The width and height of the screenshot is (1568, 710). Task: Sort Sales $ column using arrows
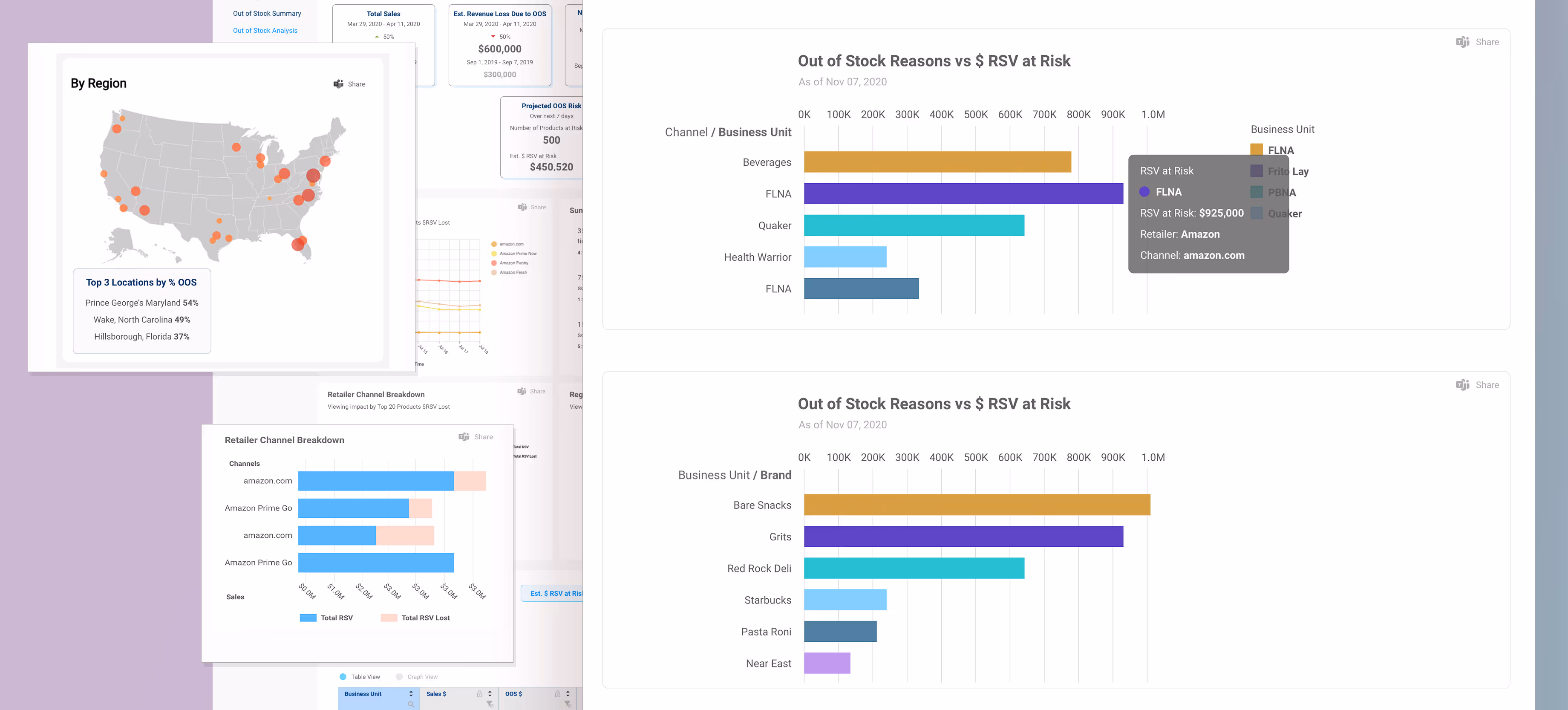tap(490, 693)
